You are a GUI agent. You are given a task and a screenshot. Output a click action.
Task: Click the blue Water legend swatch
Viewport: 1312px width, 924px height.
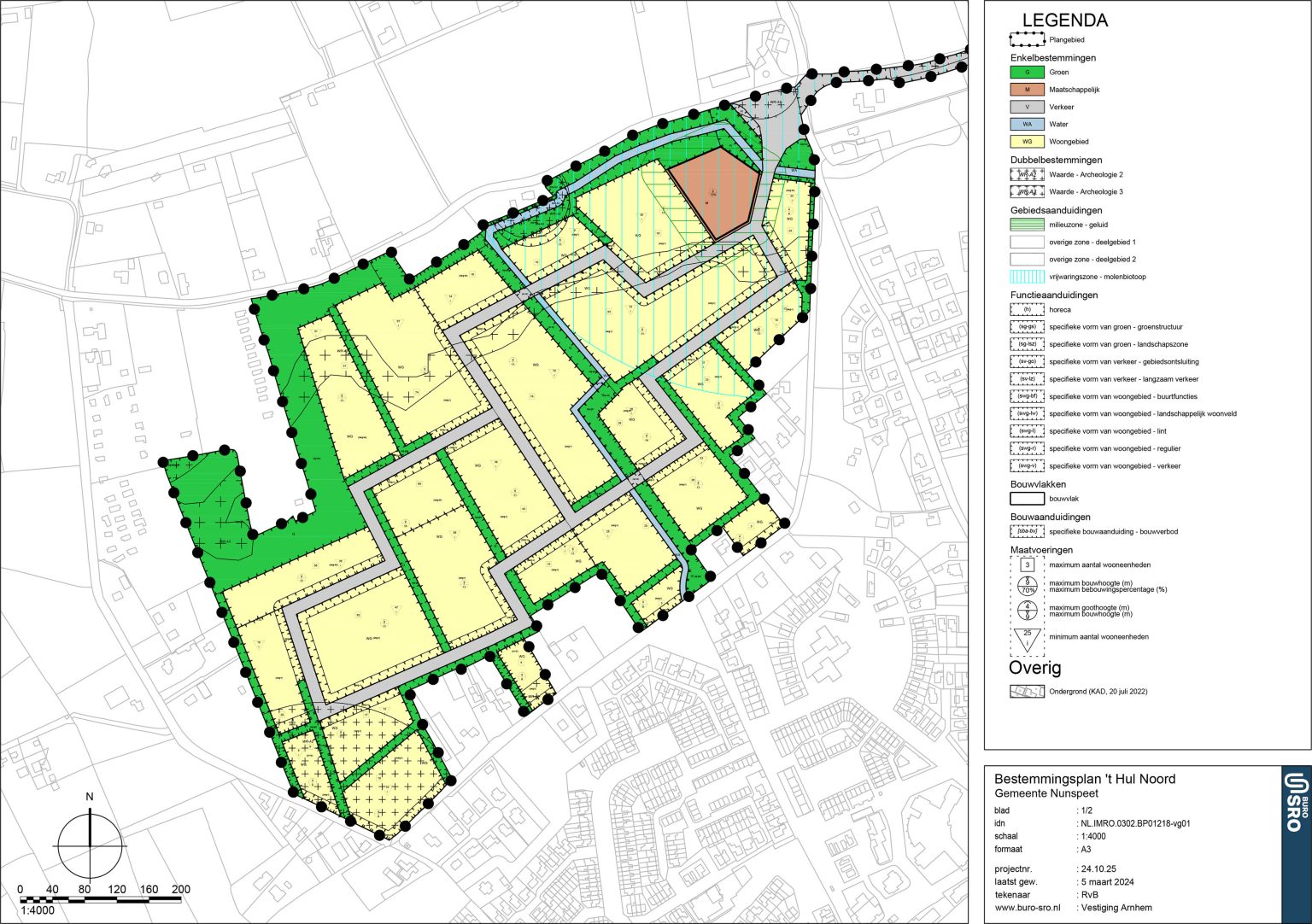coord(1027,124)
